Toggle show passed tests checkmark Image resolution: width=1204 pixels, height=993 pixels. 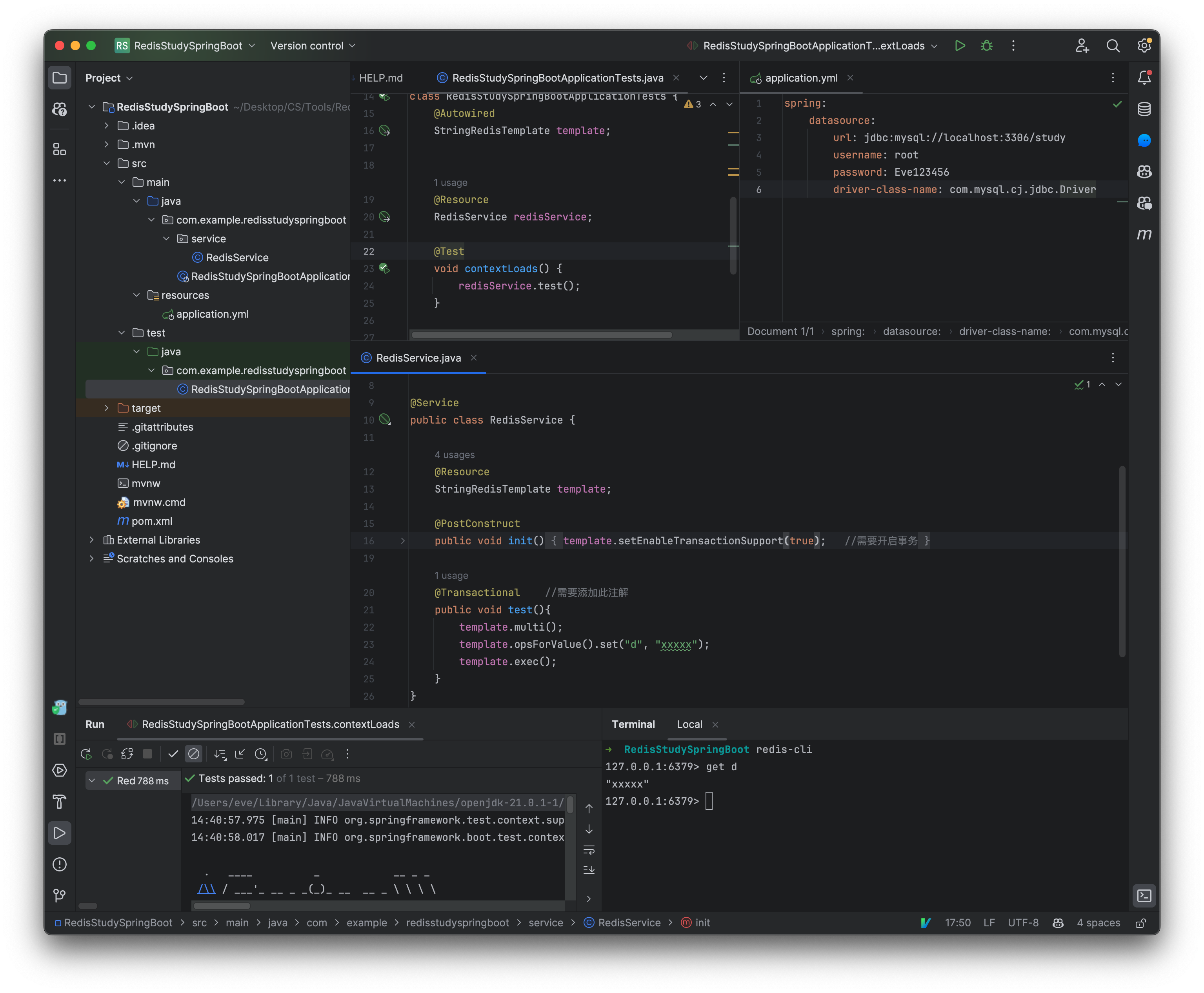tap(173, 754)
